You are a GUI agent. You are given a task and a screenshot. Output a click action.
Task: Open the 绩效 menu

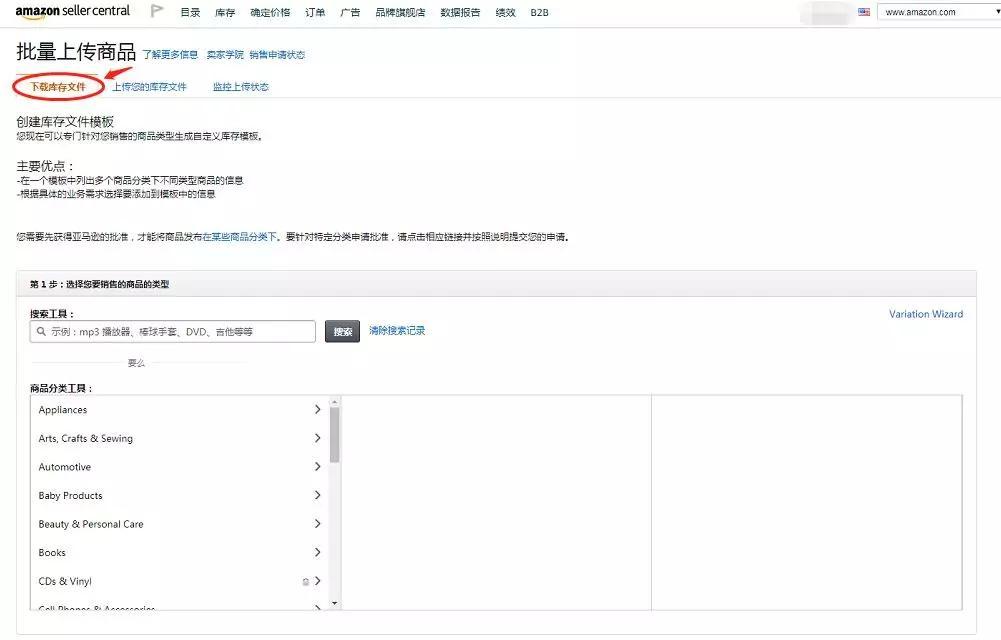click(x=506, y=12)
